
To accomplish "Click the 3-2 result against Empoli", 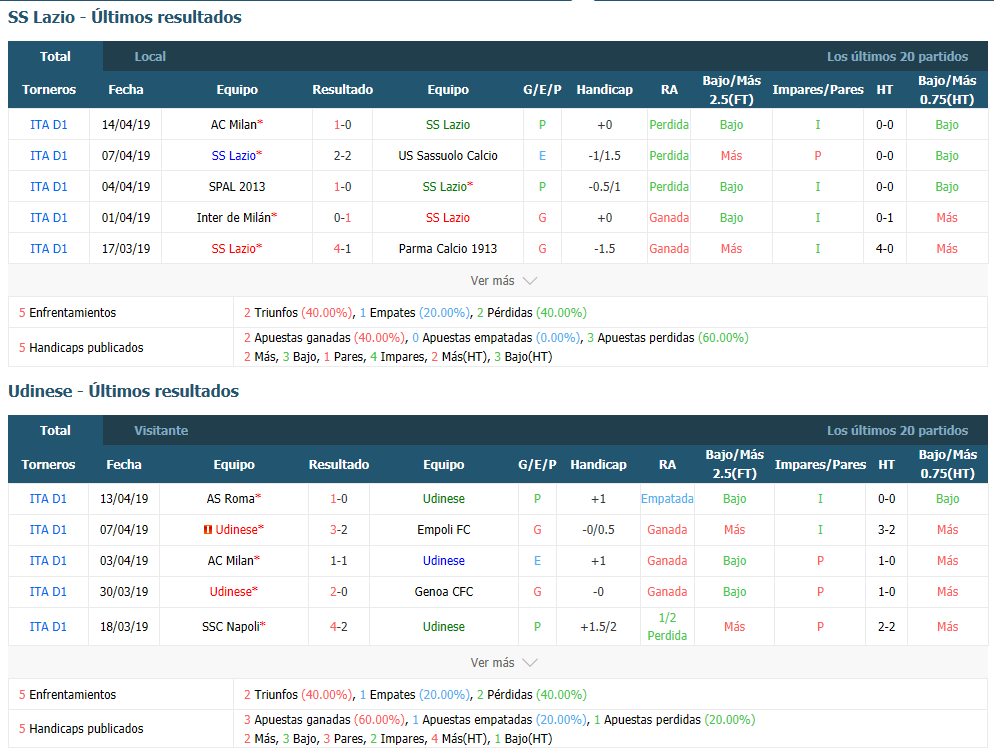I will 339,530.
